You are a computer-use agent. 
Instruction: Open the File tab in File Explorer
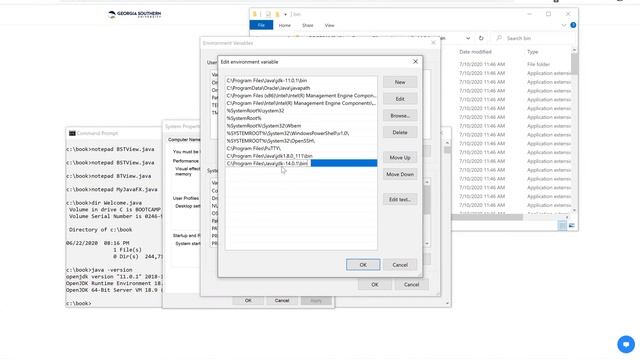[x=261, y=25]
